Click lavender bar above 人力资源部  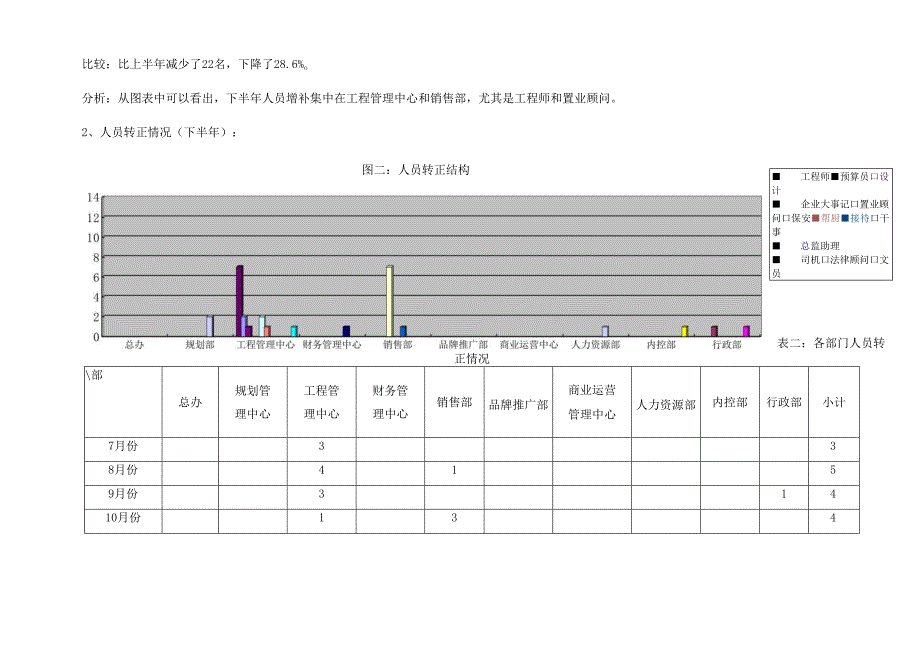606,331
